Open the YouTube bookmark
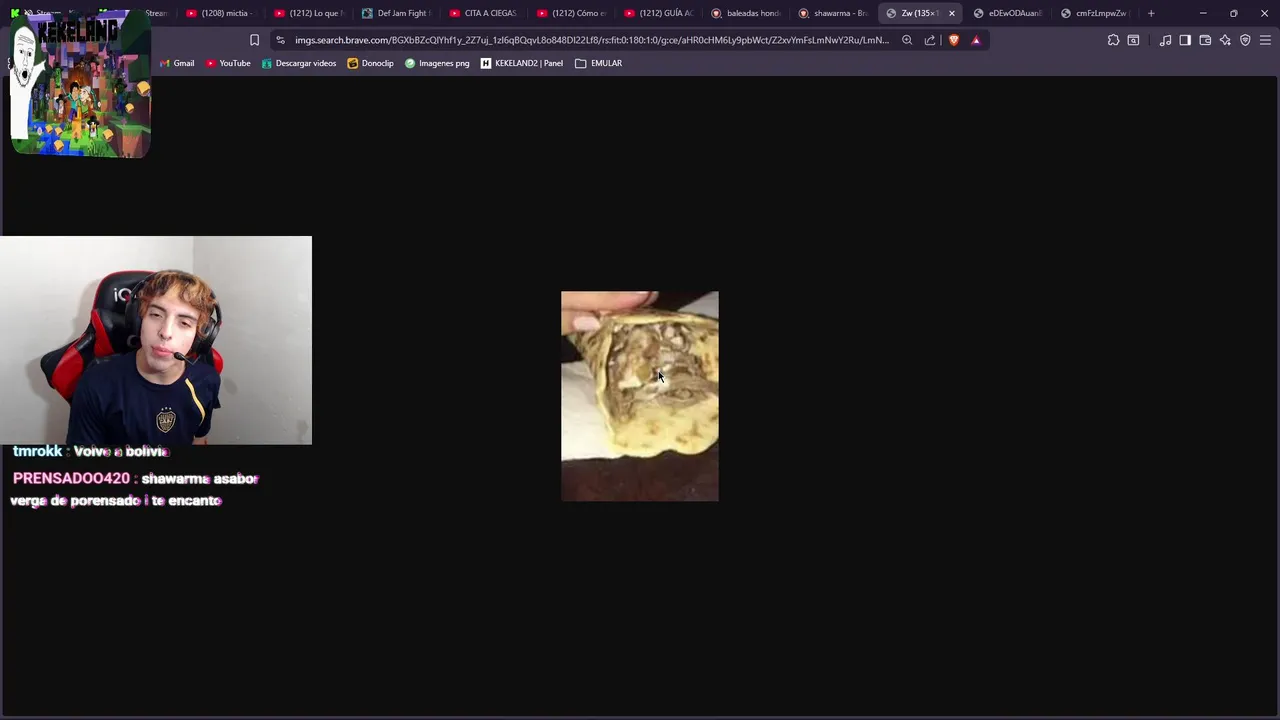 (x=228, y=63)
